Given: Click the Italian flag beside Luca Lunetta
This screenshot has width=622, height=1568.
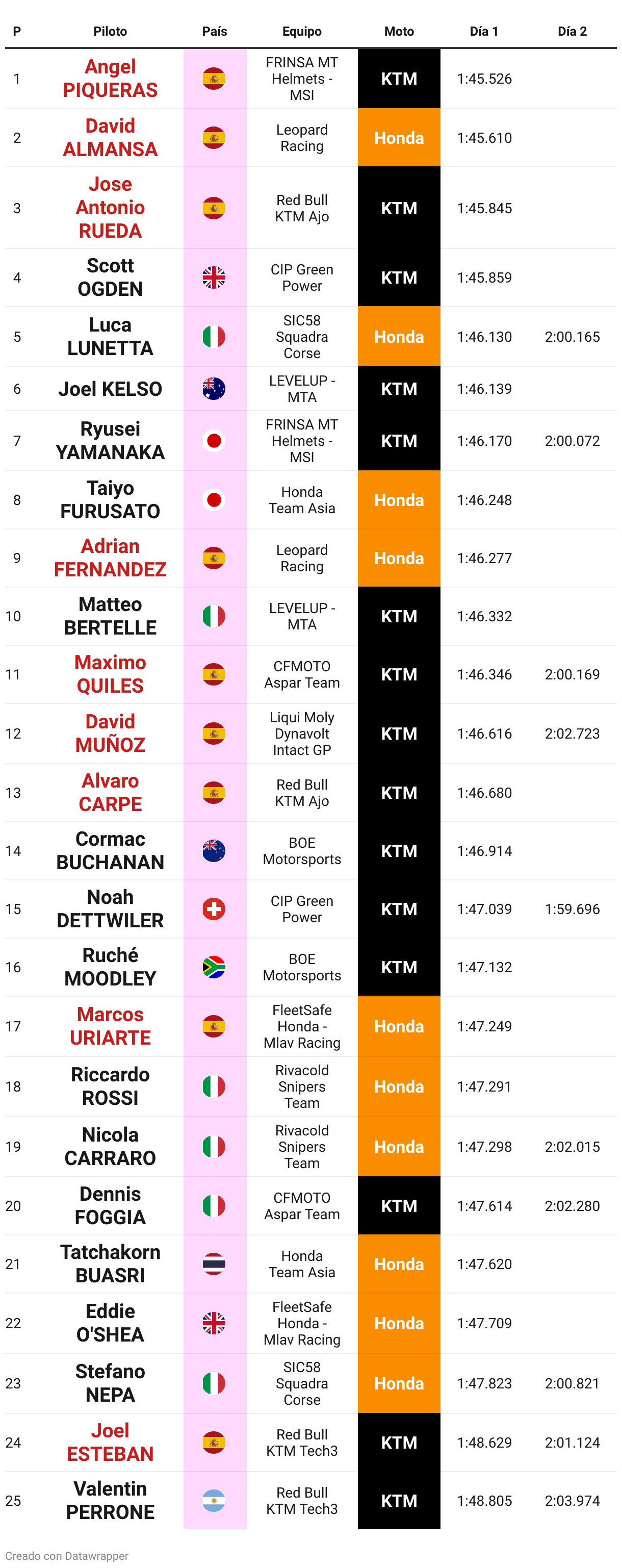Looking at the screenshot, I should 214,337.
